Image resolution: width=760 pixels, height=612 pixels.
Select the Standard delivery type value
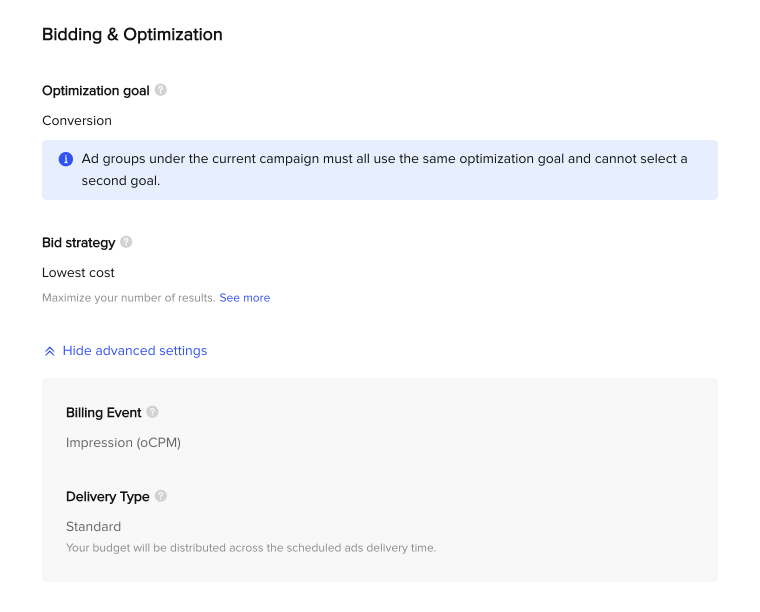pyautogui.click(x=94, y=527)
